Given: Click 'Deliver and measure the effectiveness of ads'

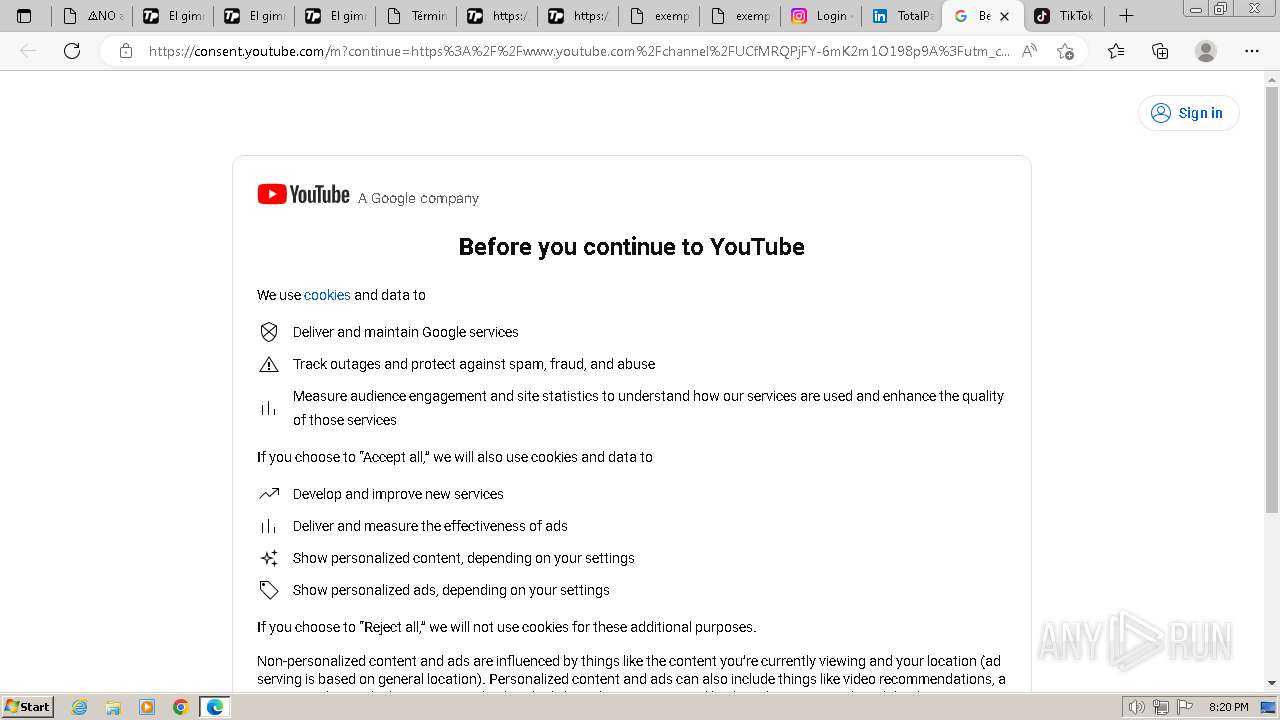Looking at the screenshot, I should pos(430,526).
